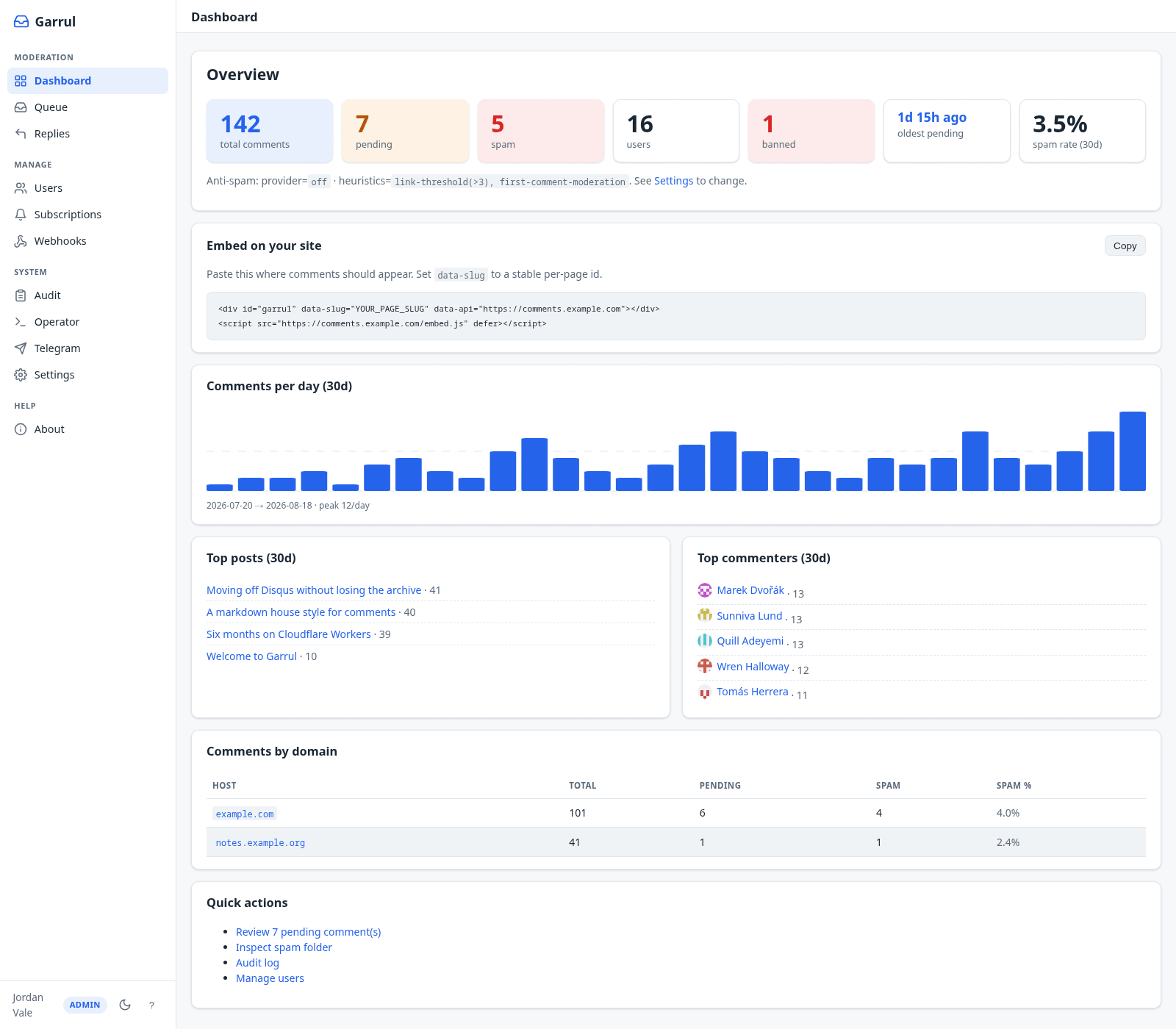1176x1029 pixels.
Task: Click the help question mark icon
Action: point(151,1005)
